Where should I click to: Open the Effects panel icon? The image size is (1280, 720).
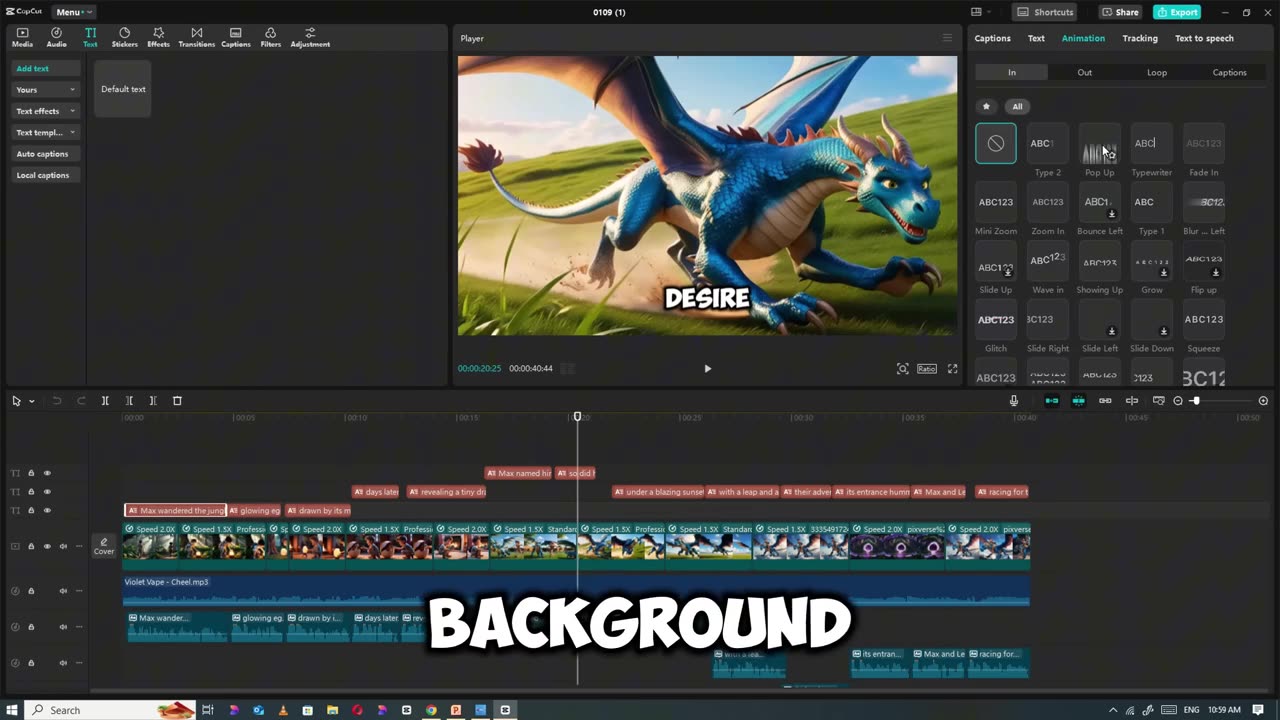(x=158, y=37)
